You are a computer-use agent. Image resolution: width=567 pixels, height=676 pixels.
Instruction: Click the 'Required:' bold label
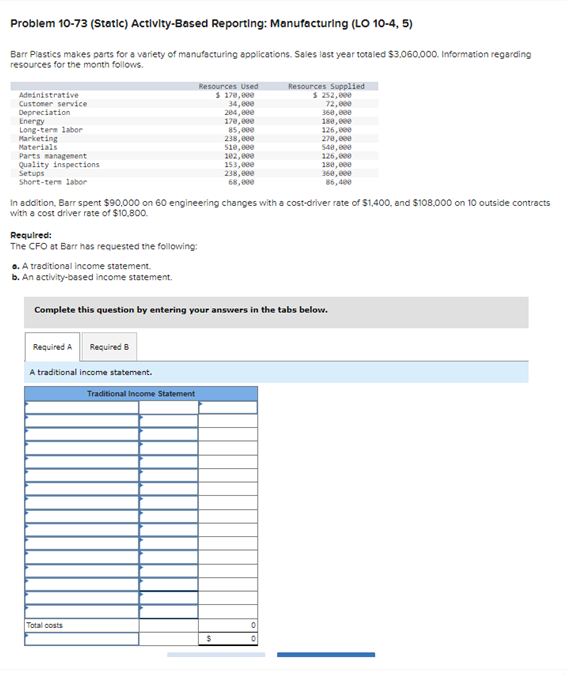[31, 235]
